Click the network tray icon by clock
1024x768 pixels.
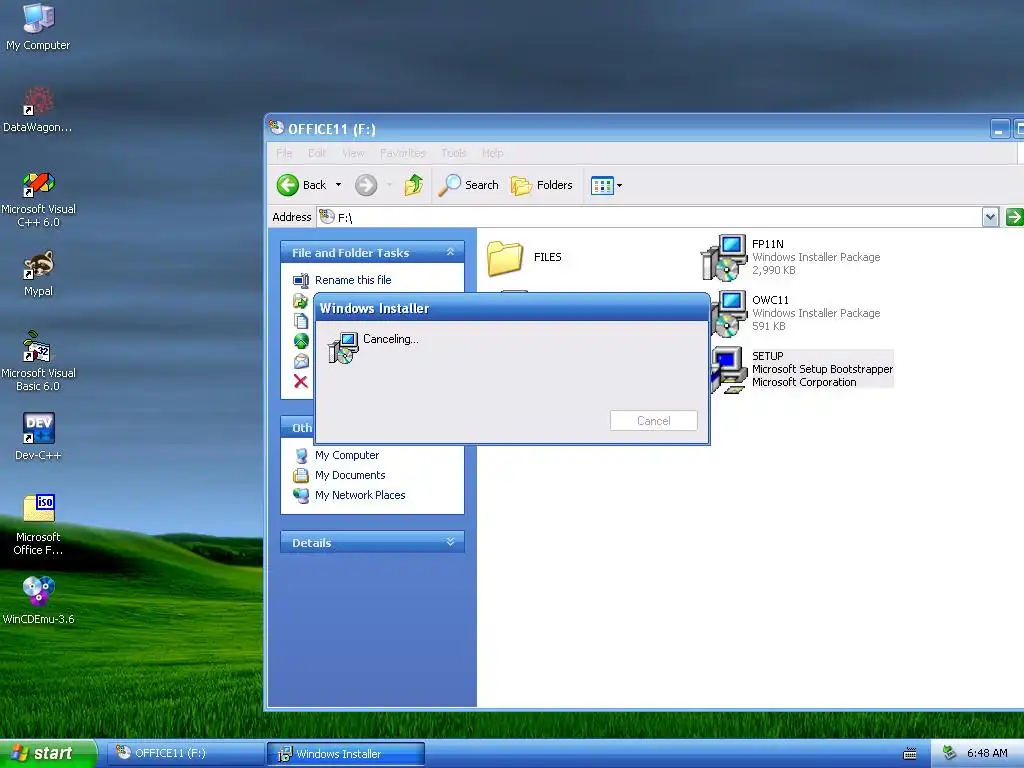click(x=950, y=753)
